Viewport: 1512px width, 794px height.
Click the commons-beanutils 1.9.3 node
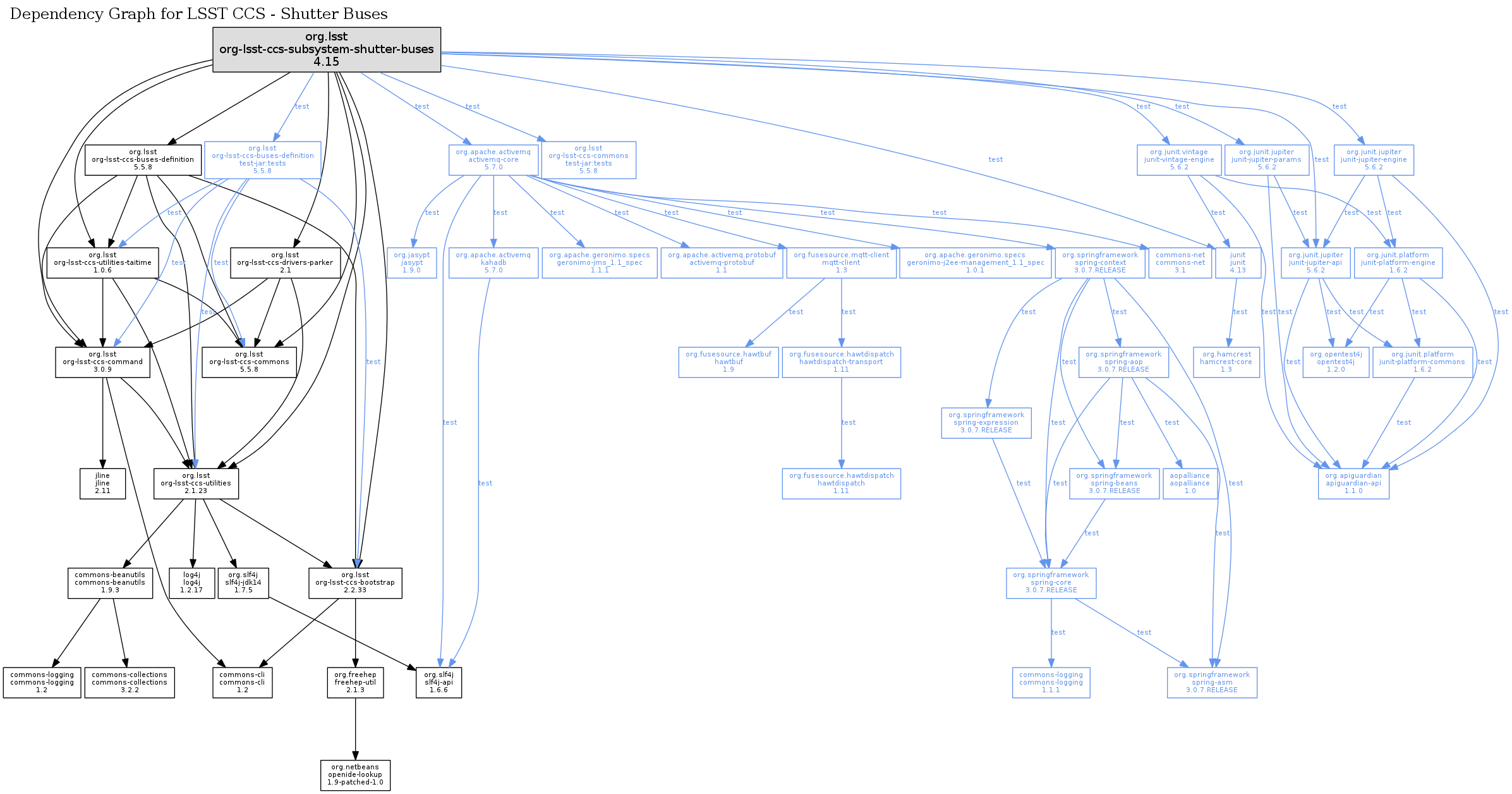tap(110, 582)
